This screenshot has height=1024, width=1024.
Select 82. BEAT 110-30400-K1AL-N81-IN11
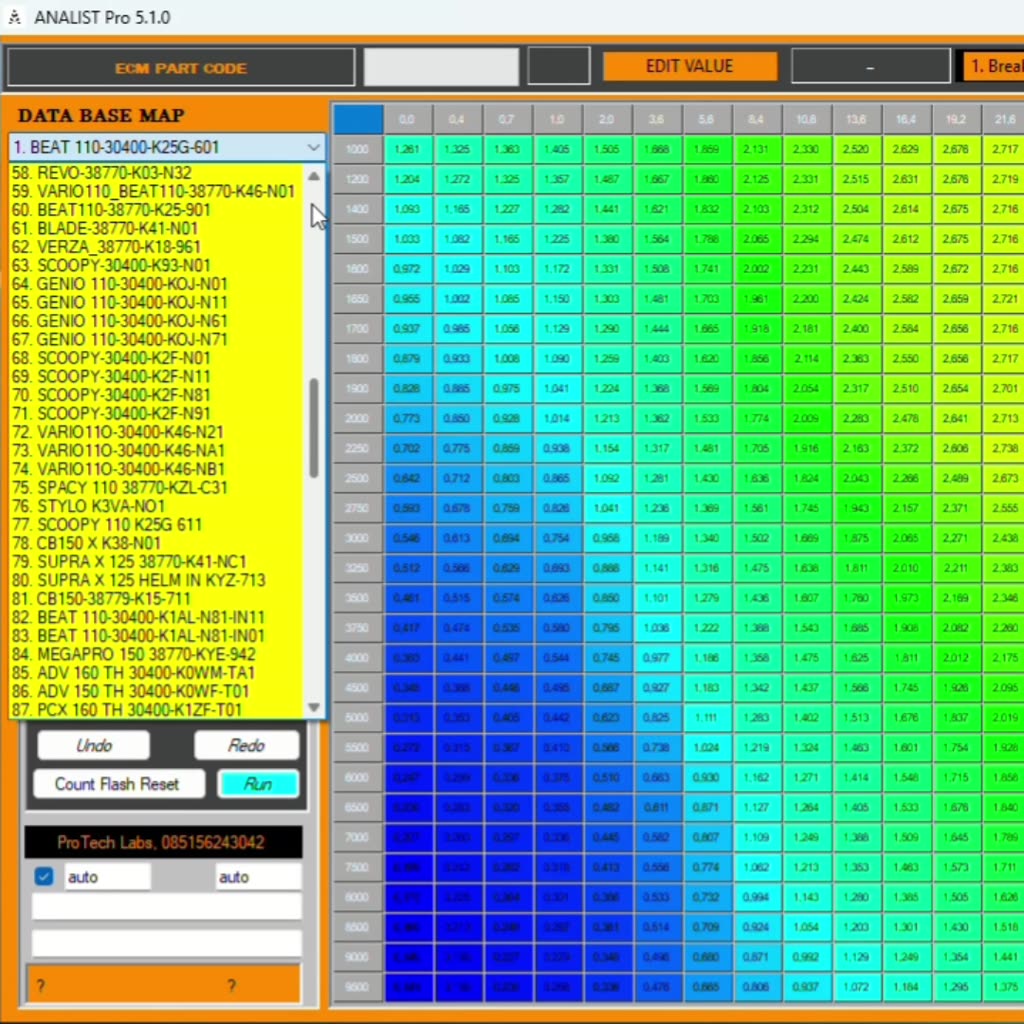pos(155,617)
